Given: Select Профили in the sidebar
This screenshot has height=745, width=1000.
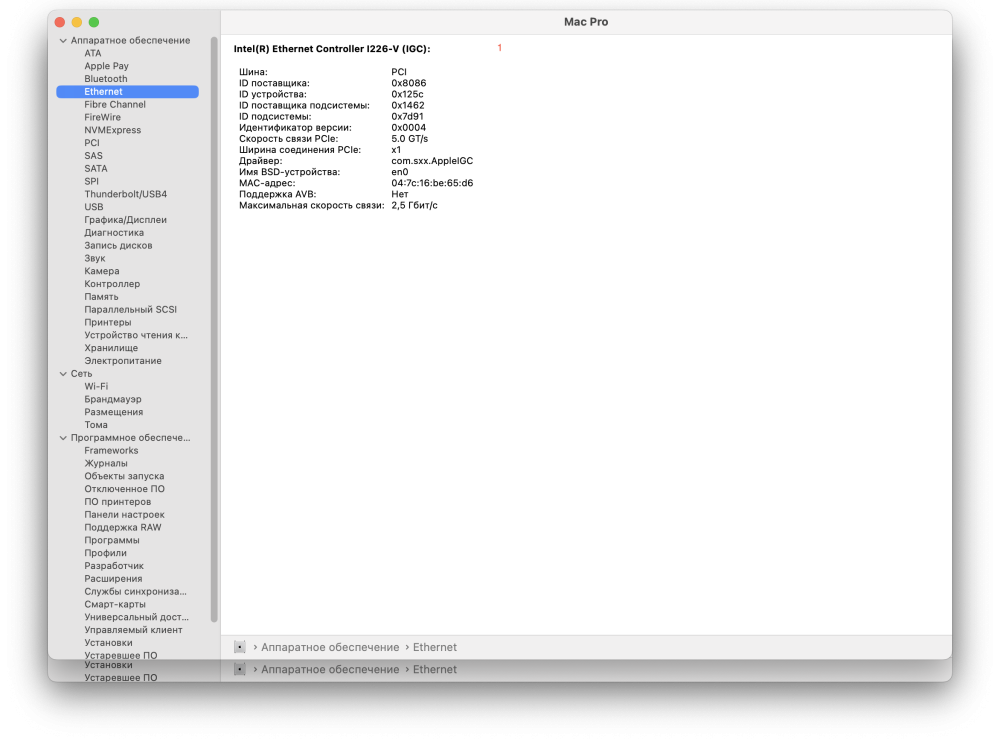Looking at the screenshot, I should pos(105,553).
